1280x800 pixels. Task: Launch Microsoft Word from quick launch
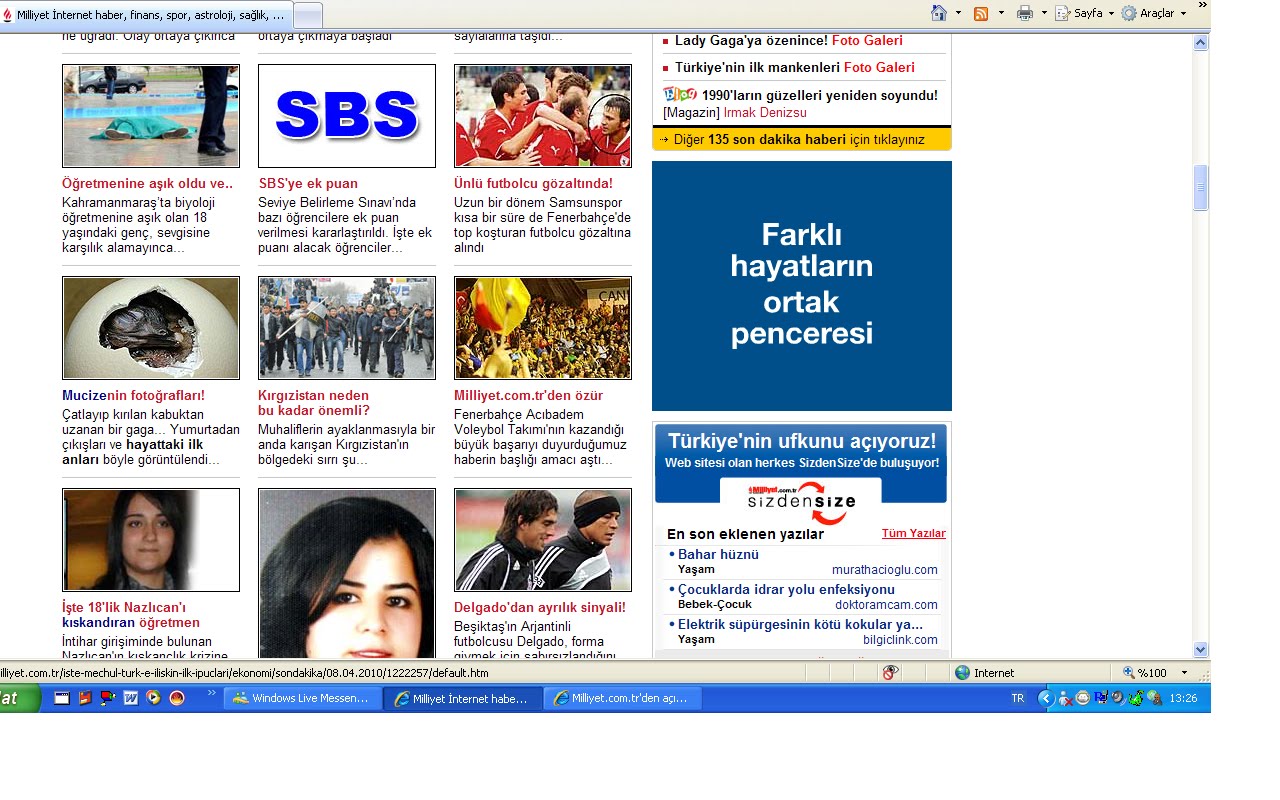coord(130,698)
